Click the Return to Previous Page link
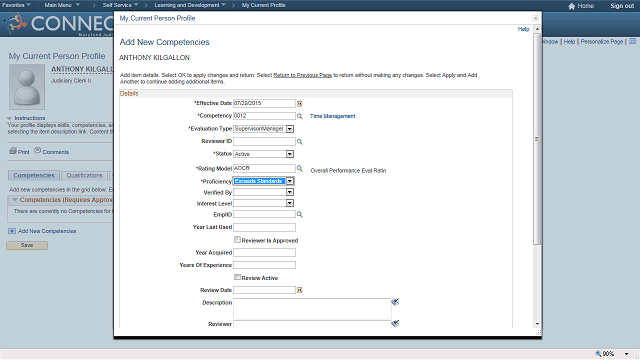This screenshot has width=640, height=360. tap(302, 75)
